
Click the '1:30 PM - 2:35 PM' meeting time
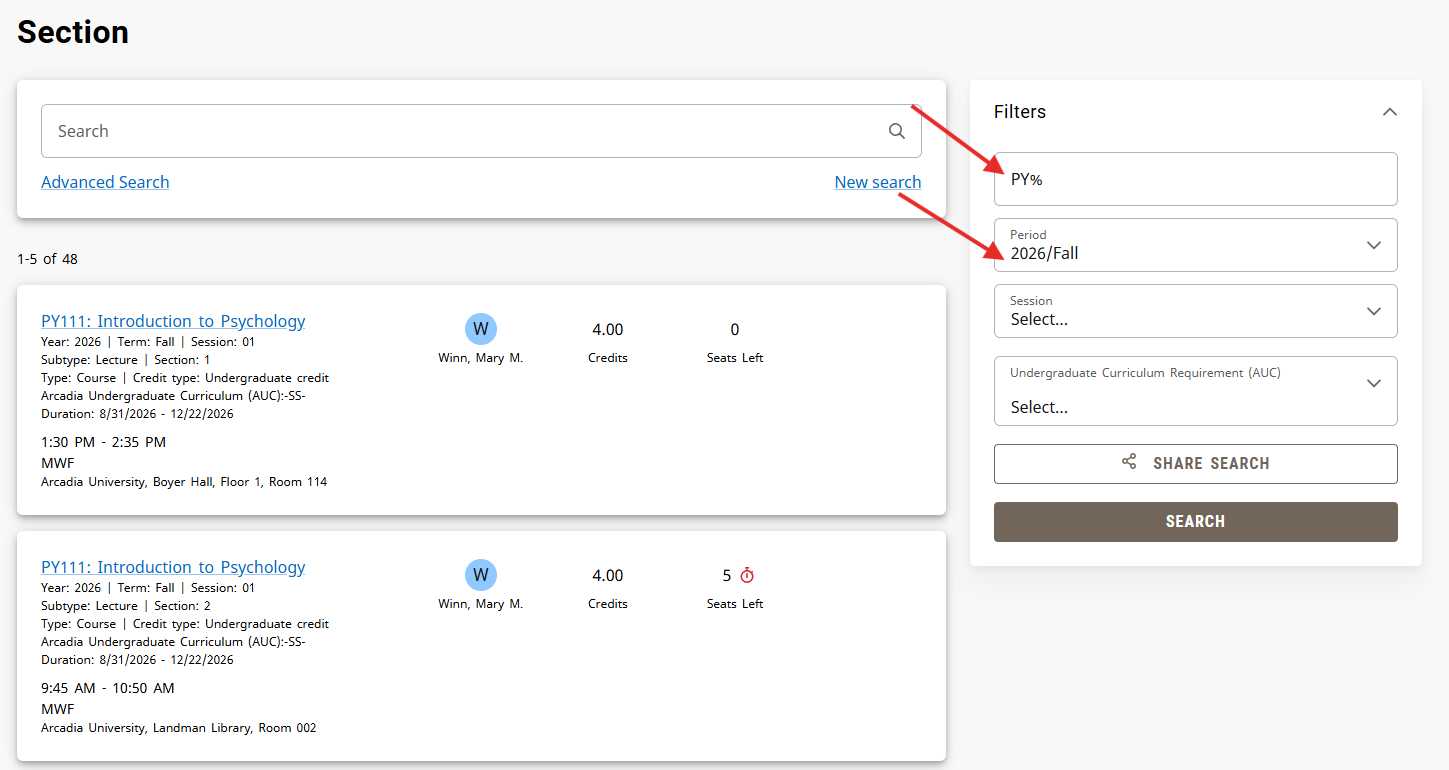coord(103,442)
